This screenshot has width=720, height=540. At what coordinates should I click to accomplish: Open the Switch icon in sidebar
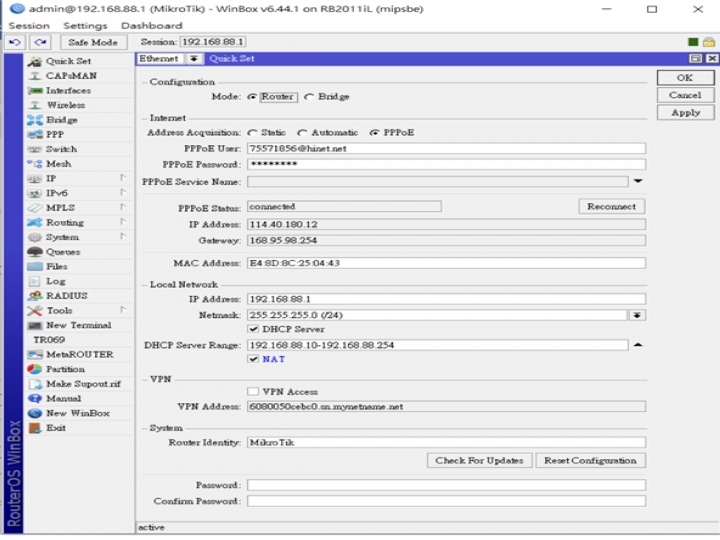pos(34,149)
